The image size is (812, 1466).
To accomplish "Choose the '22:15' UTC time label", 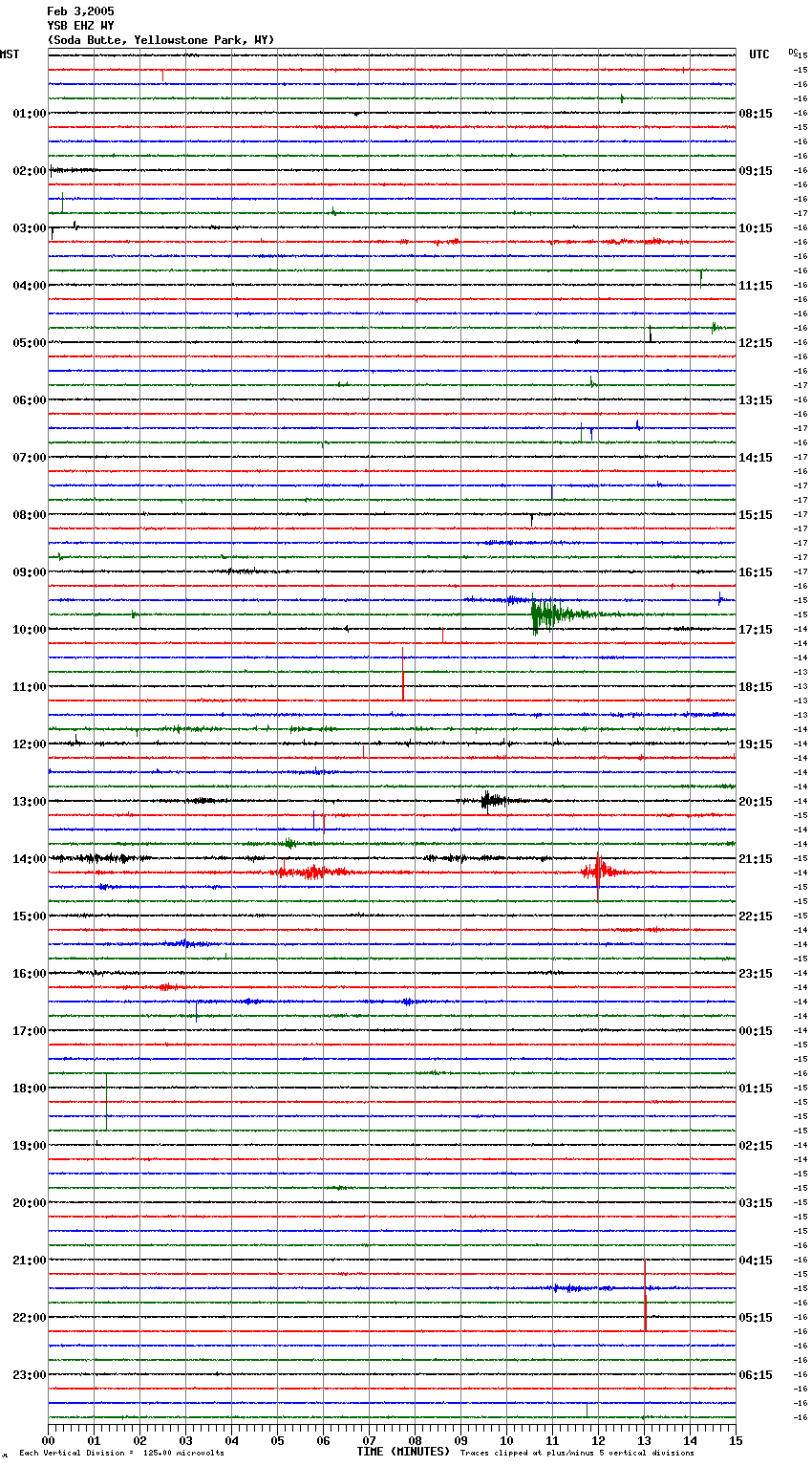I will click(x=756, y=916).
